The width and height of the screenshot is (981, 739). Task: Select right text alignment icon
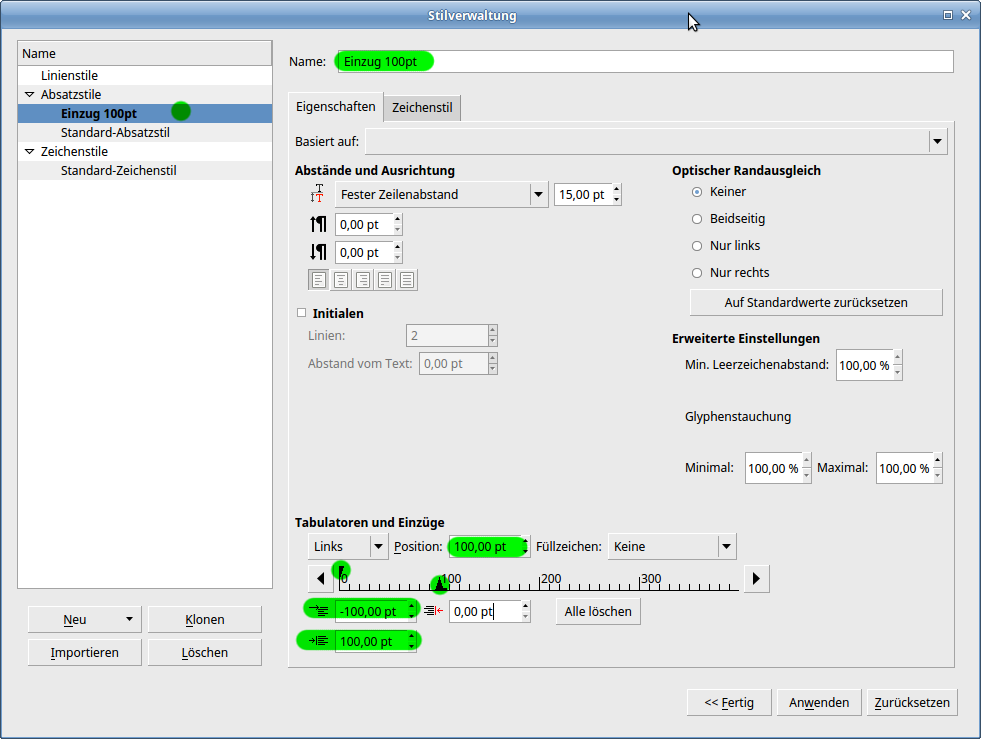363,280
